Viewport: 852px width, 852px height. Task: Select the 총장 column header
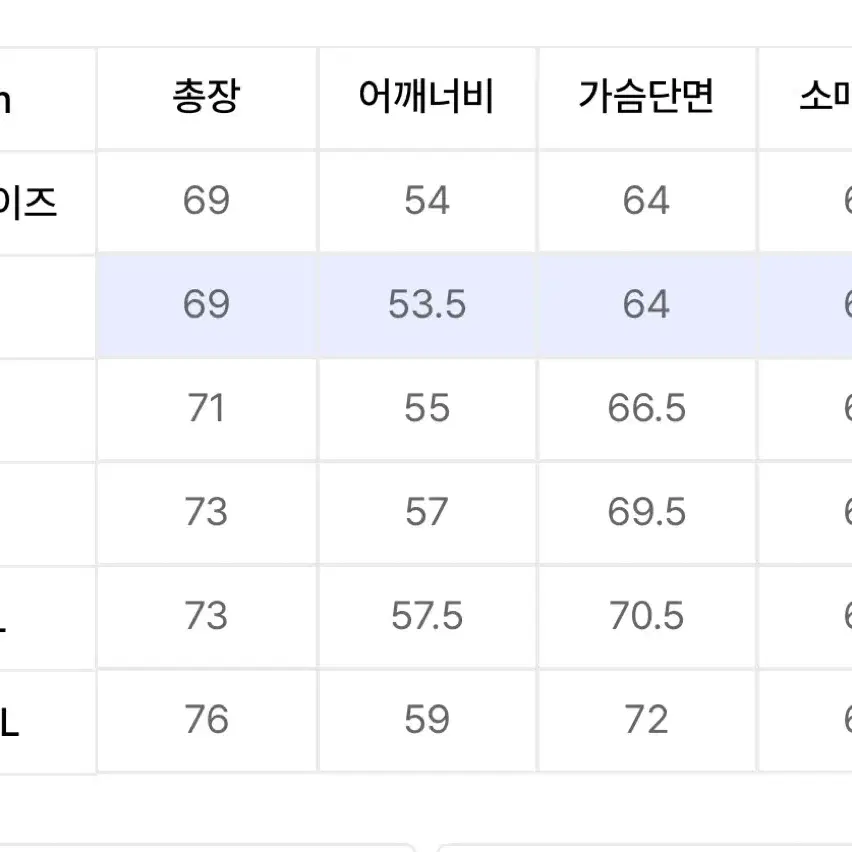click(206, 98)
